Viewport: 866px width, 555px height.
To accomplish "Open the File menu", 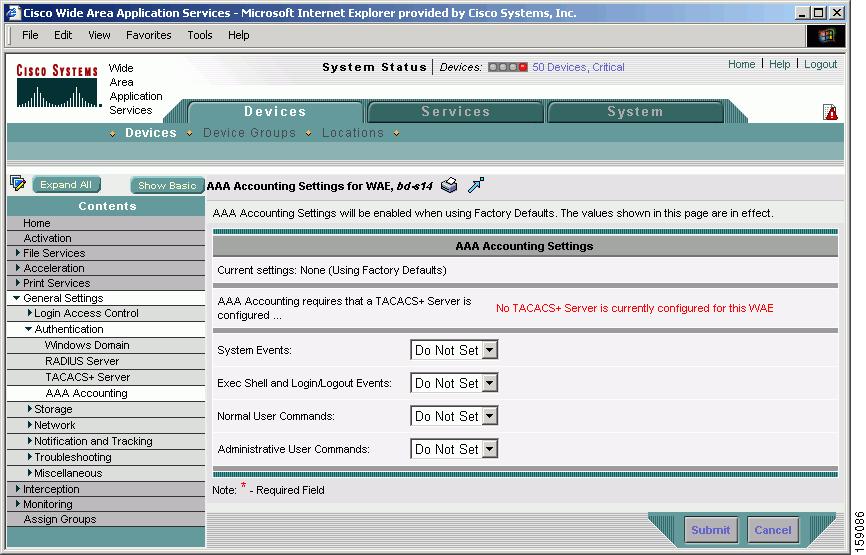I will (x=30, y=35).
